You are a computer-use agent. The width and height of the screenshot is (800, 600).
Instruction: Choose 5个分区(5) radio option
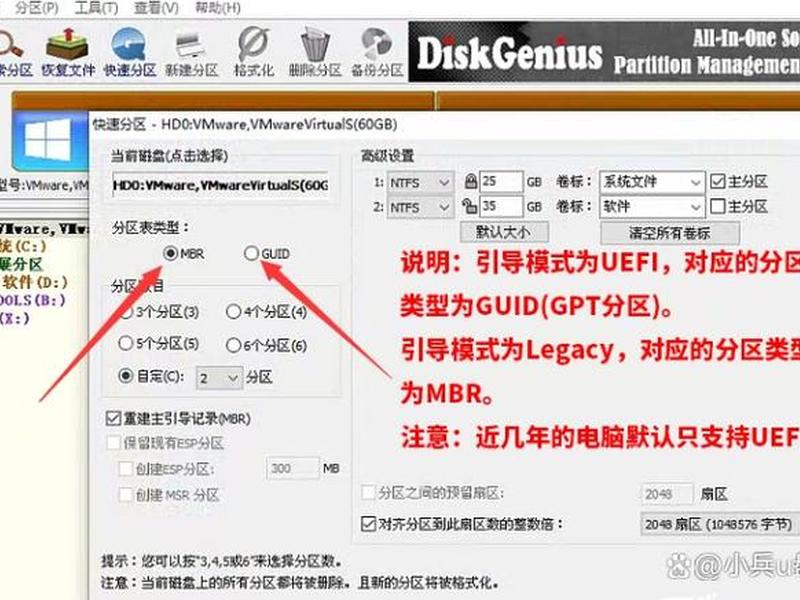126,343
